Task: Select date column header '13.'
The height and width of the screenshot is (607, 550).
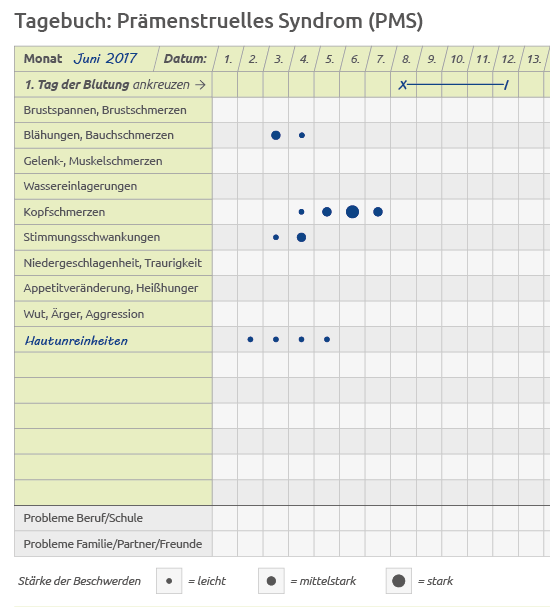Action: tap(534, 59)
